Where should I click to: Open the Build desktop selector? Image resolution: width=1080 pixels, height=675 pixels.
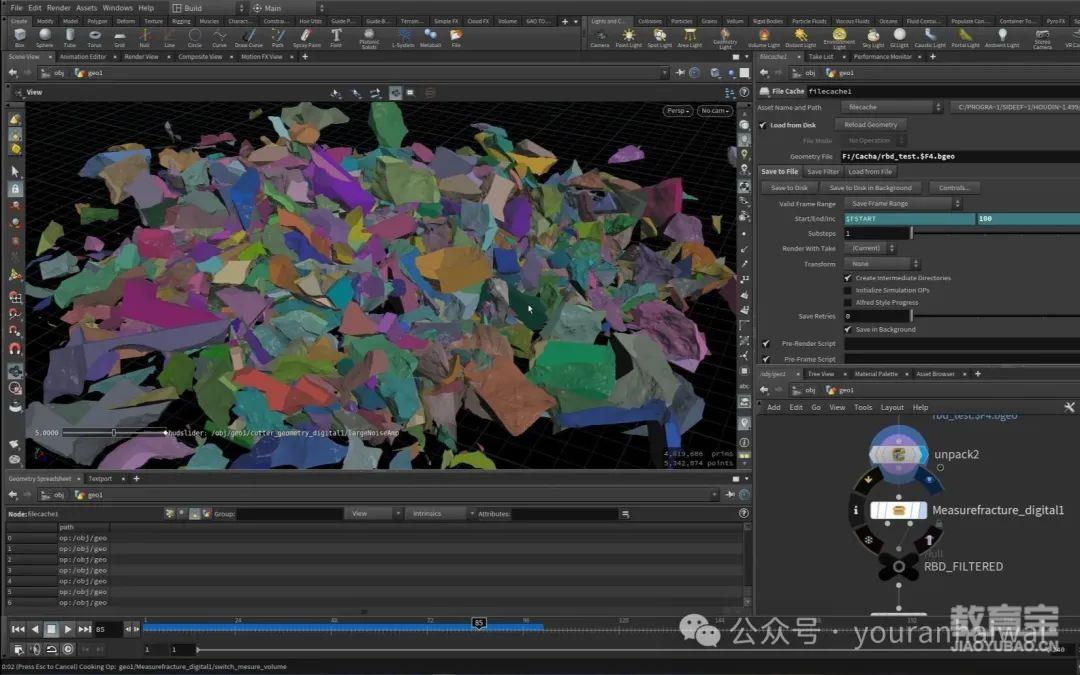pyautogui.click(x=207, y=8)
